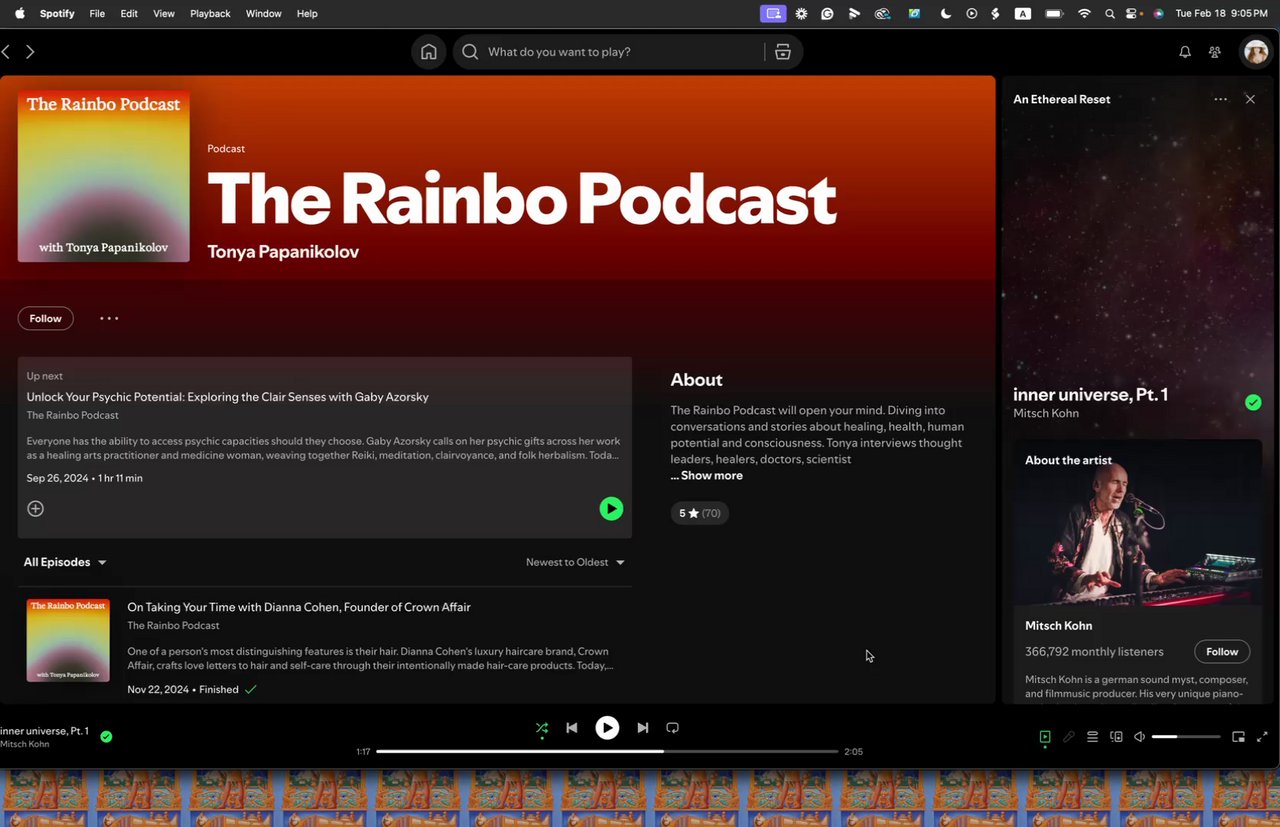
Task: Open the Spotify app menu
Action: point(57,14)
